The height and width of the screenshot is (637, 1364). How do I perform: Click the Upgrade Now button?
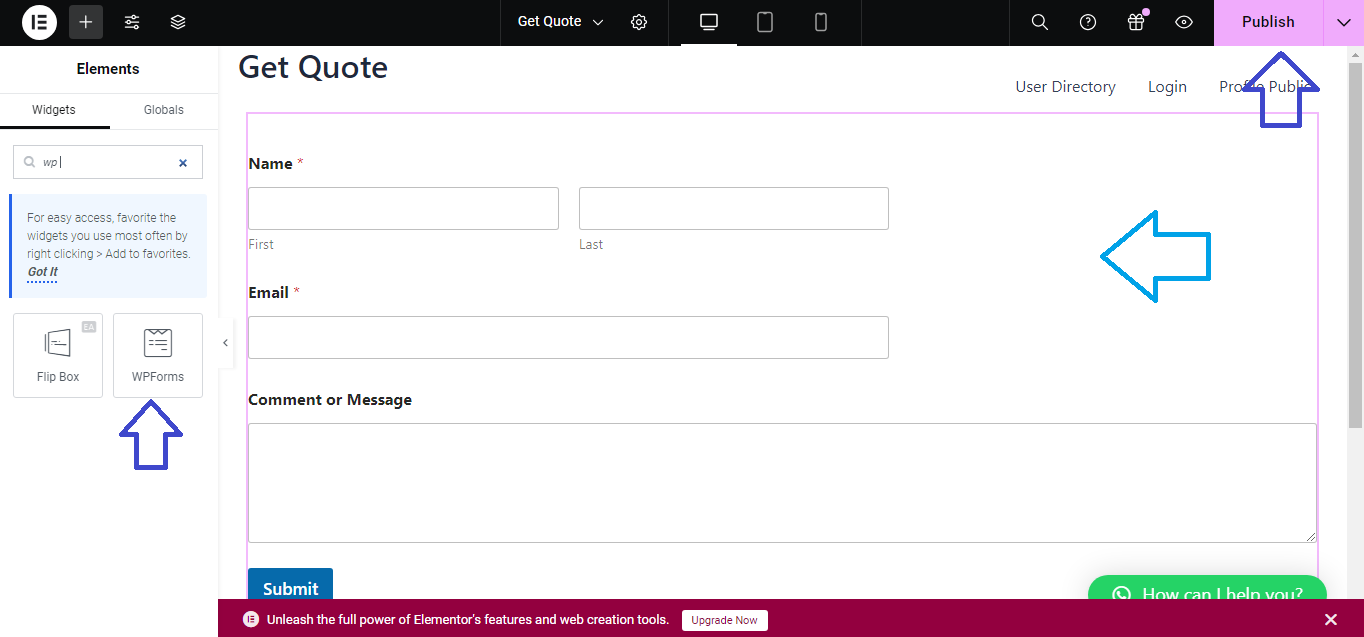[x=725, y=620]
